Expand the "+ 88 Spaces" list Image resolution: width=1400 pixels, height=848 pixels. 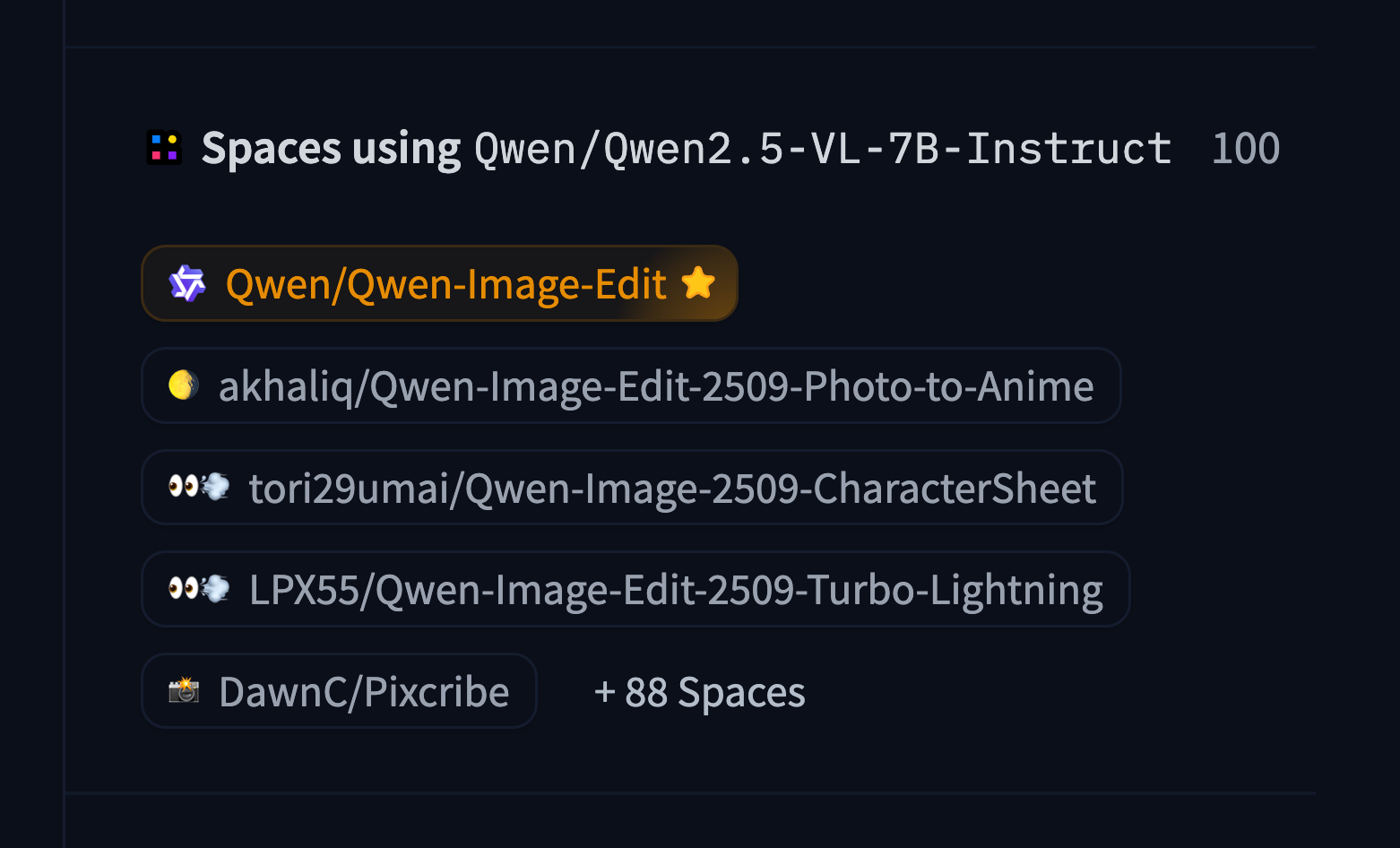click(x=699, y=692)
